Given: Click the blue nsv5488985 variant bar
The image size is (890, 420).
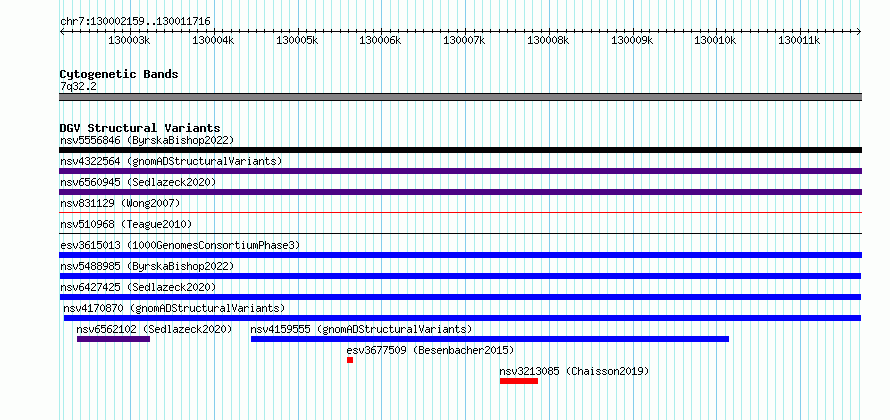Looking at the screenshot, I should [460, 276].
